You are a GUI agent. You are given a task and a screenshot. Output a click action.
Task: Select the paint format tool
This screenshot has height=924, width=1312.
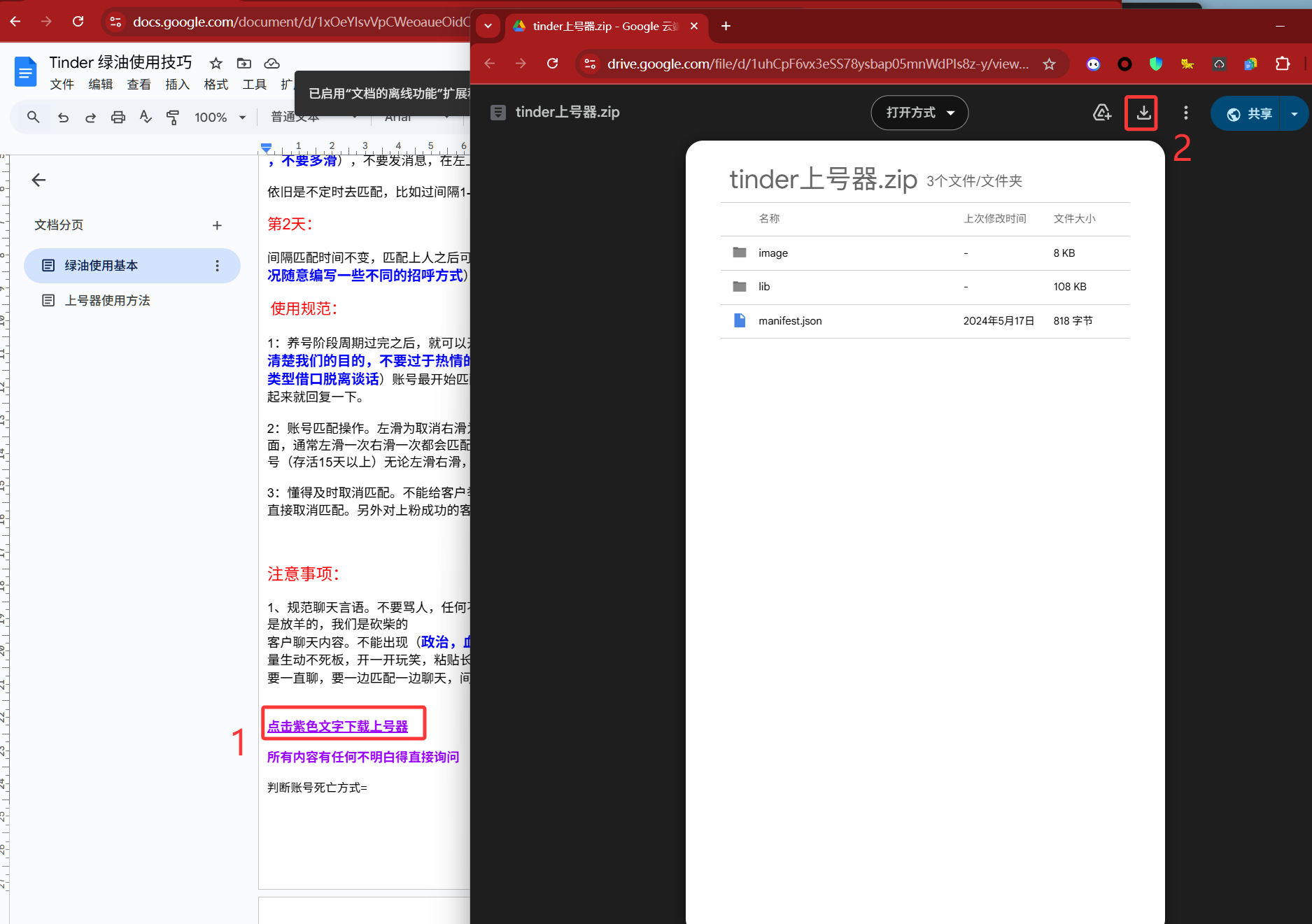tap(173, 118)
